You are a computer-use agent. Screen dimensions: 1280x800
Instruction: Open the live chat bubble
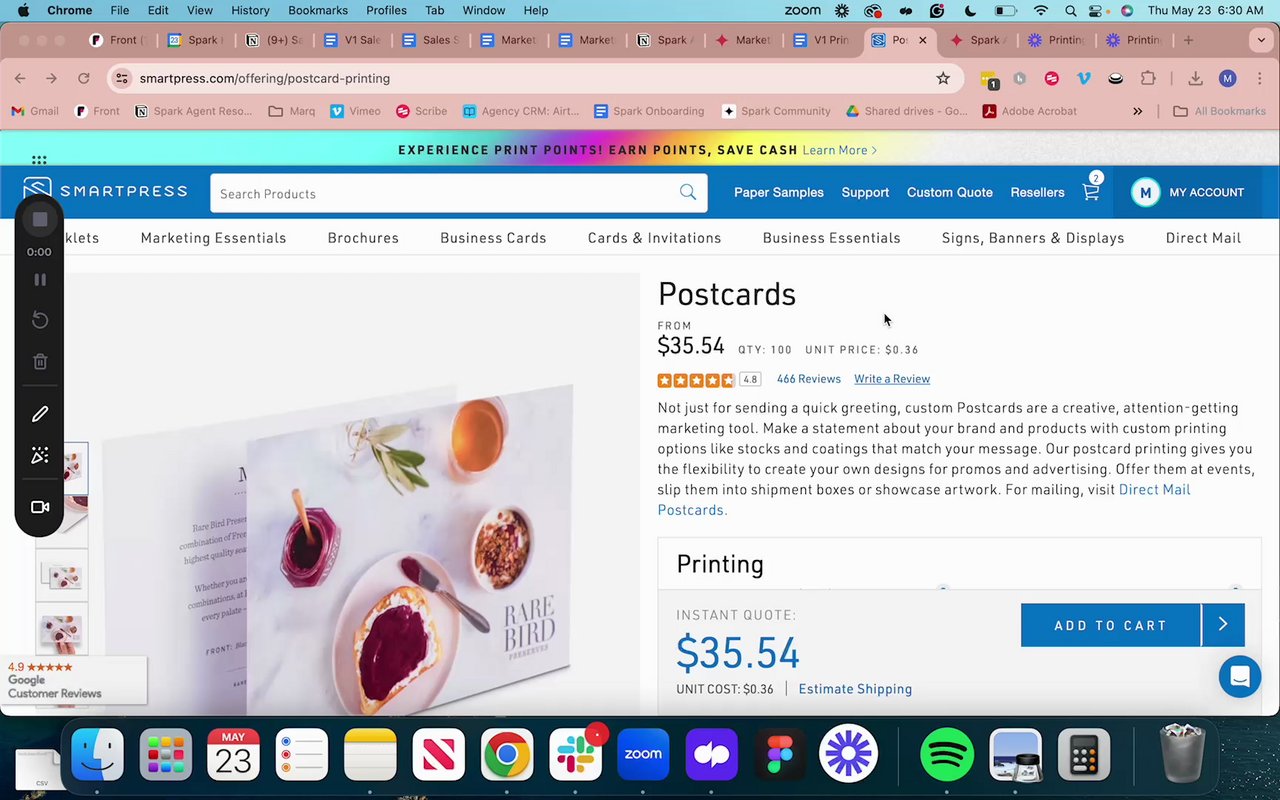(x=1240, y=677)
